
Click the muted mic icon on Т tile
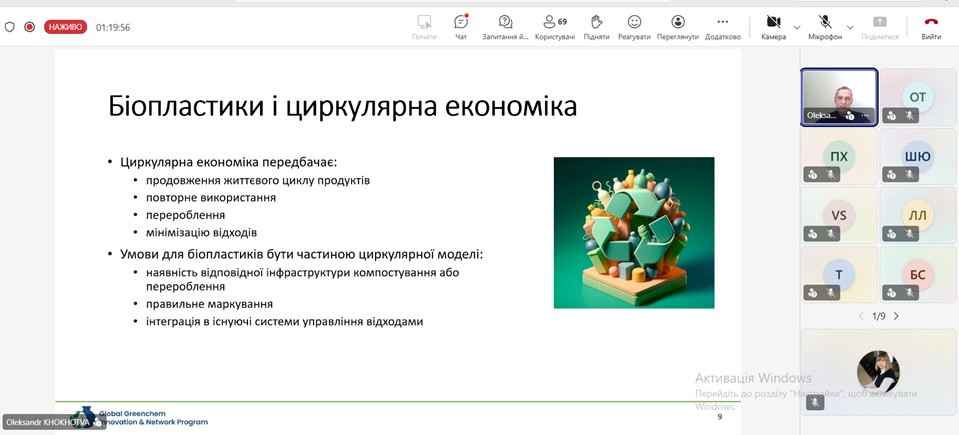click(831, 293)
